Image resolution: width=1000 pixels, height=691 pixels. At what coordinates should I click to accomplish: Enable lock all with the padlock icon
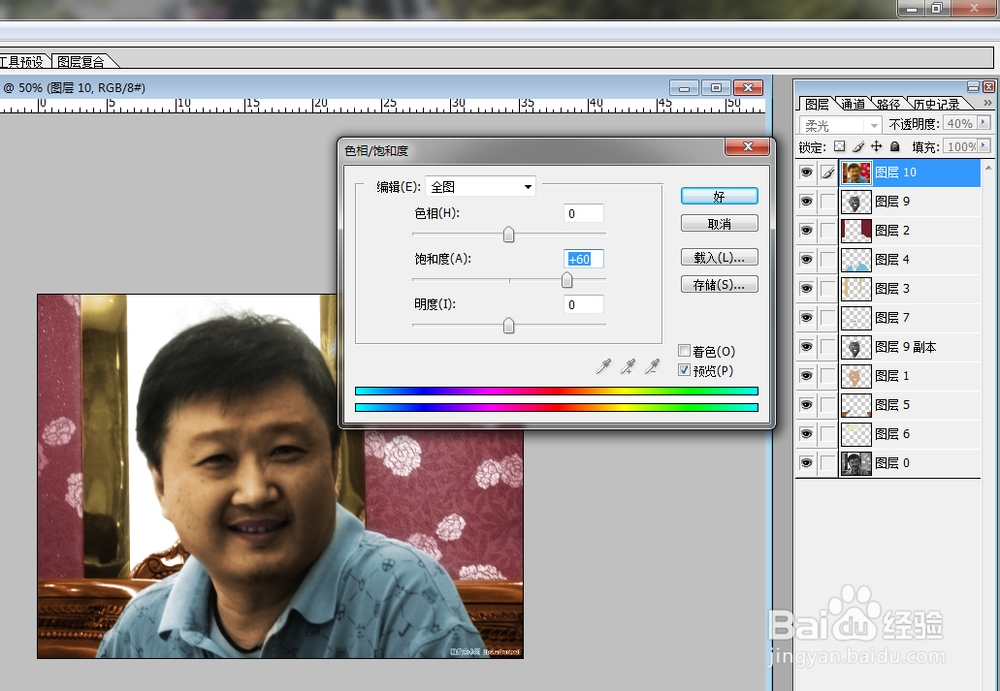click(x=895, y=147)
